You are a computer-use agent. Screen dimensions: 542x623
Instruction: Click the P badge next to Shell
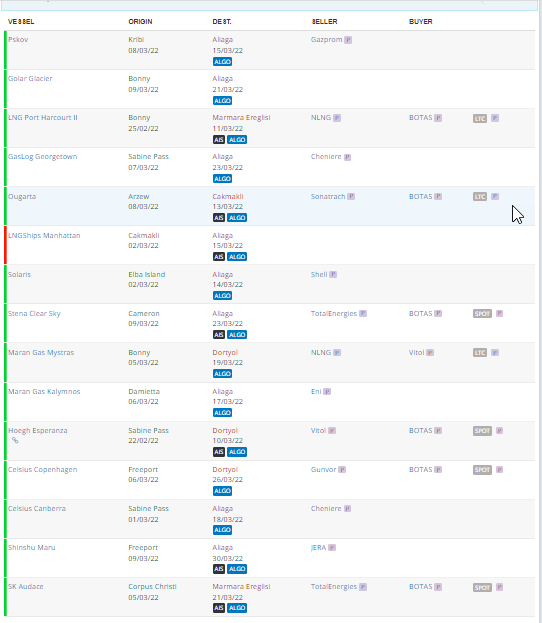point(333,275)
